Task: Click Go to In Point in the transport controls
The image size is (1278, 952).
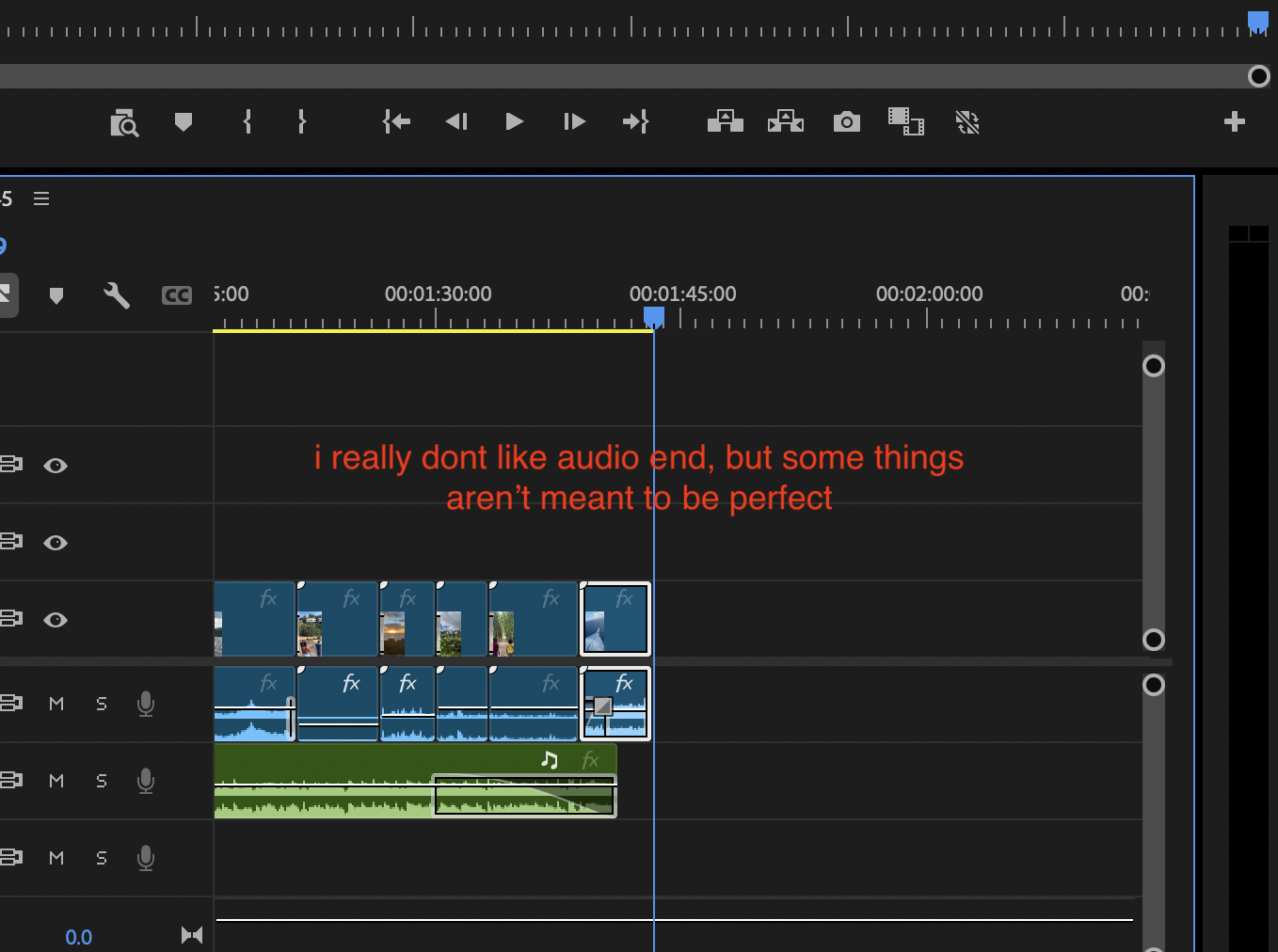Action: click(x=396, y=122)
